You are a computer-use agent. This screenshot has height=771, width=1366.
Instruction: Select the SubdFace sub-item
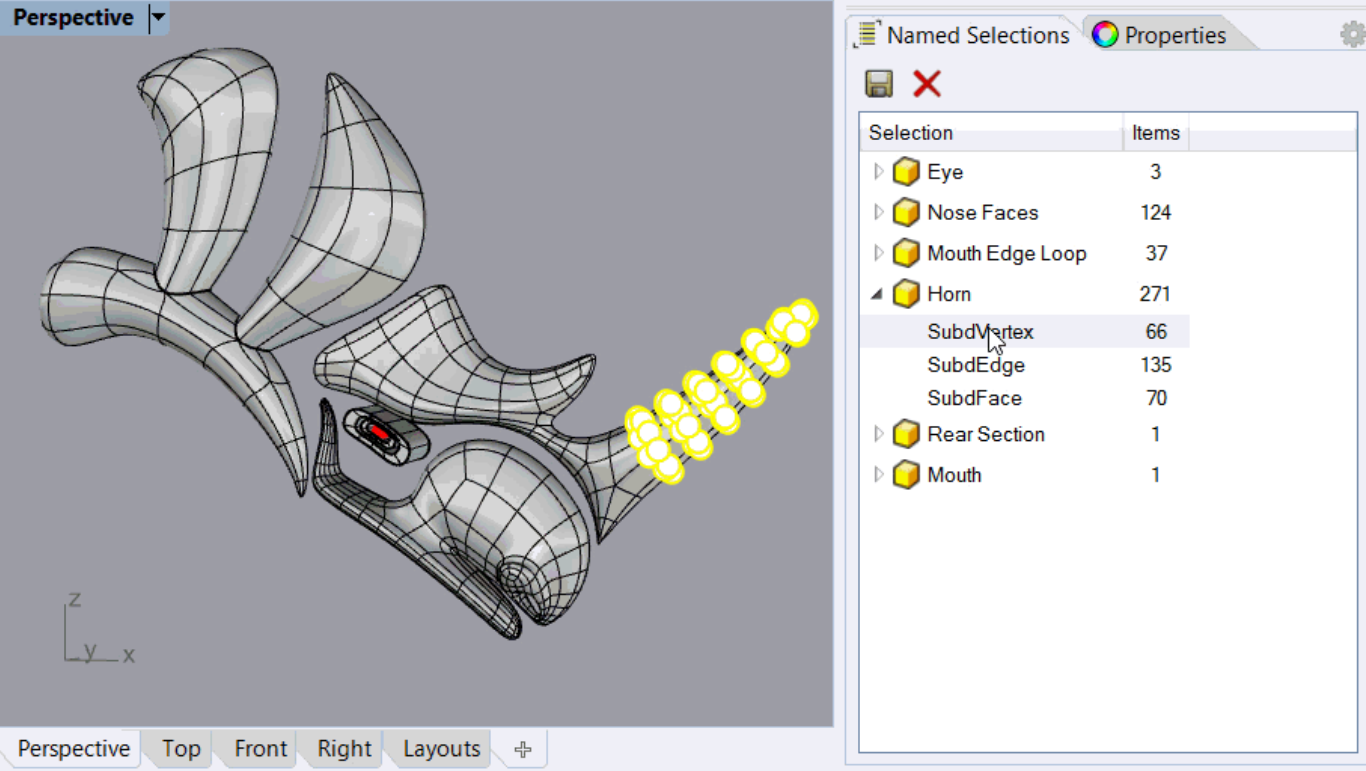974,398
